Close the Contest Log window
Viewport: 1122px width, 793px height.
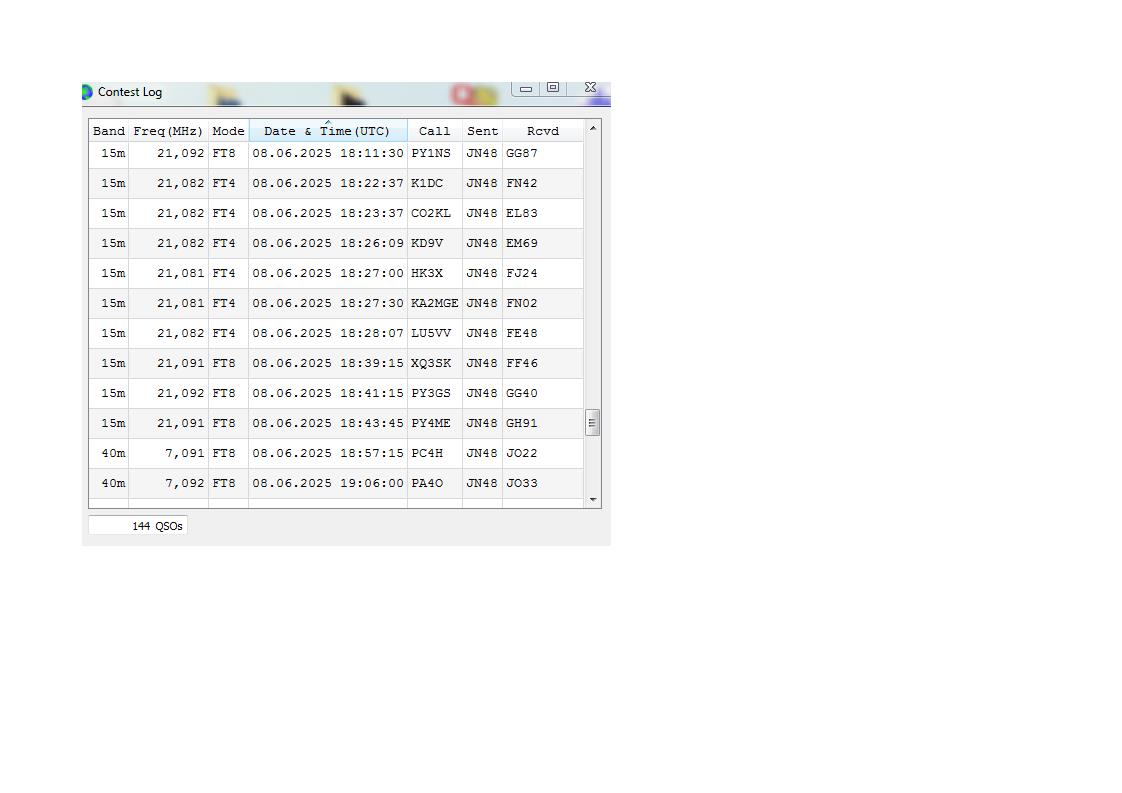(590, 88)
